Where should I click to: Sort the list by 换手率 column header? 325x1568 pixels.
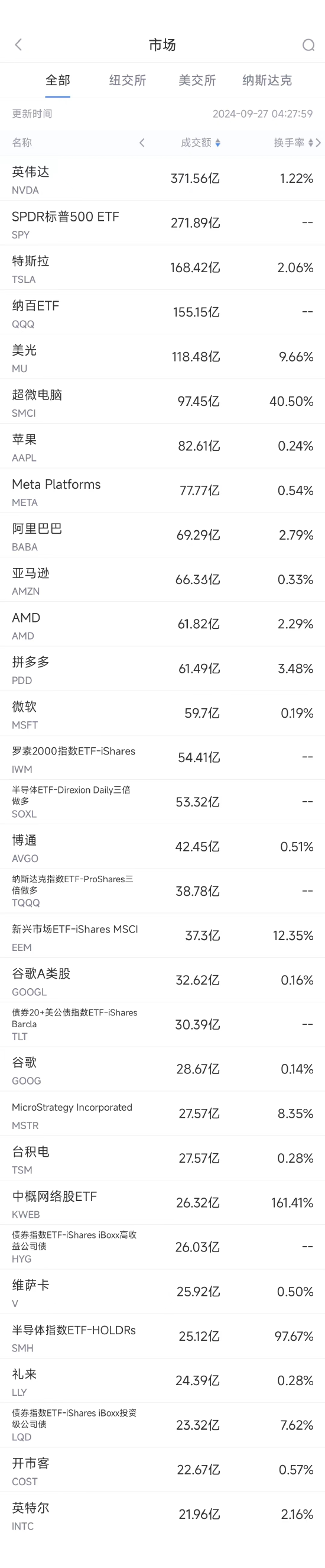(x=288, y=143)
